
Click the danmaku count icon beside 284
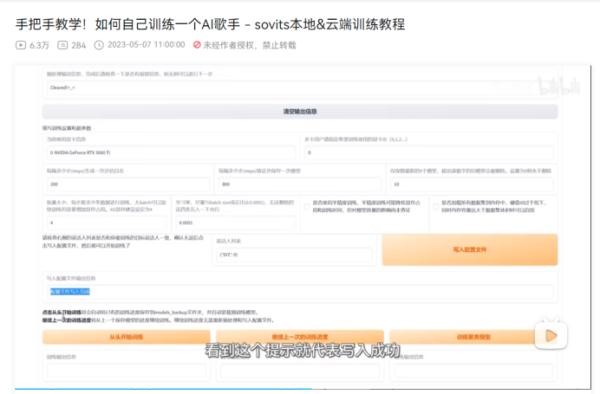point(62,45)
